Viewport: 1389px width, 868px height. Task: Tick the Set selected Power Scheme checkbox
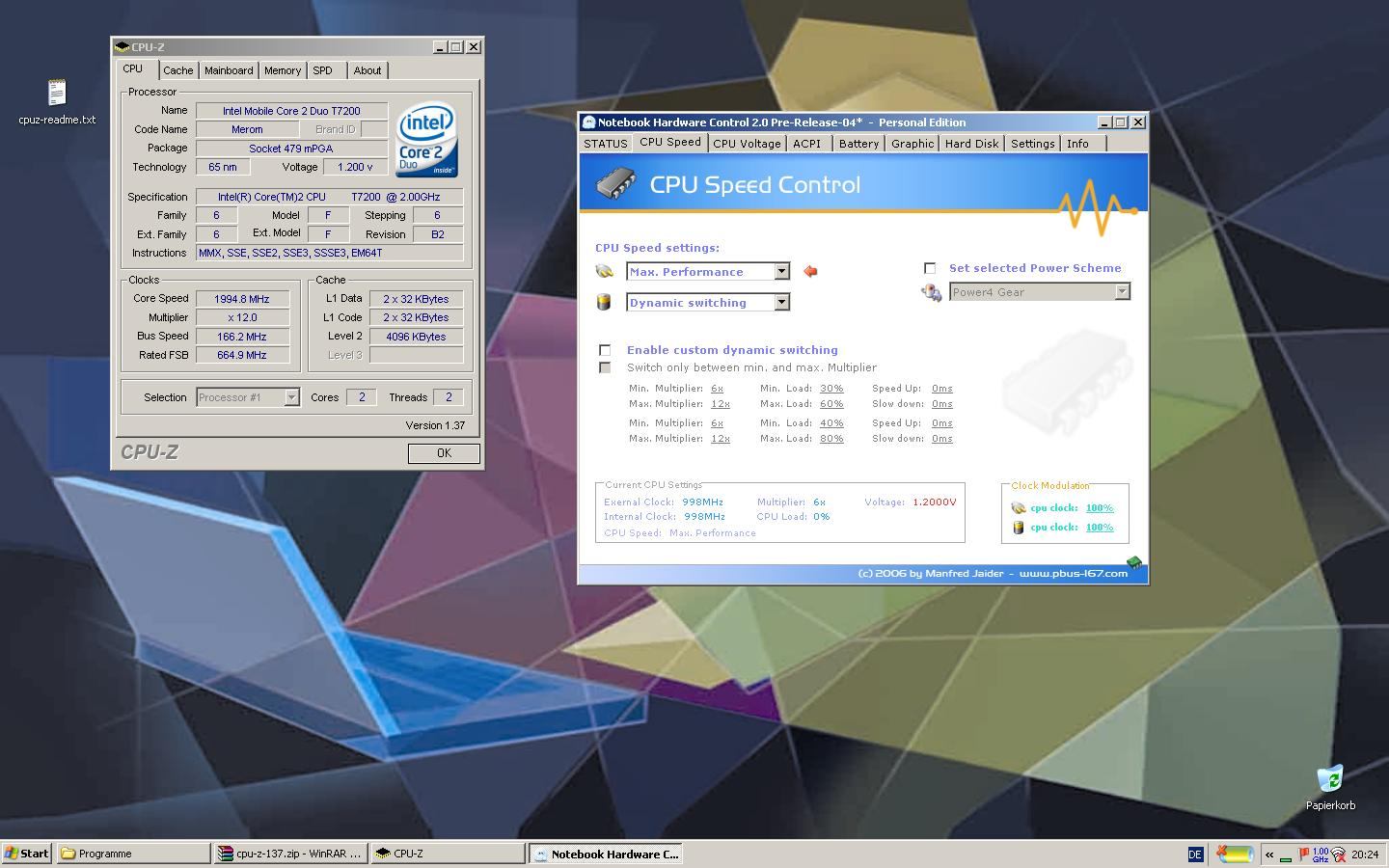pos(930,269)
